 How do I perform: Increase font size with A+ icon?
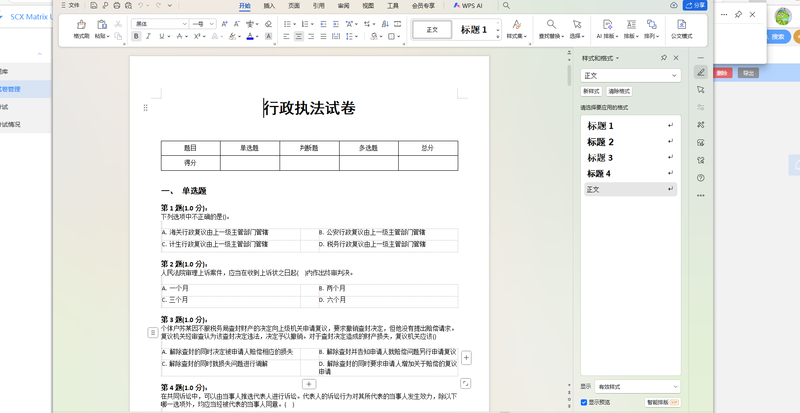point(224,24)
